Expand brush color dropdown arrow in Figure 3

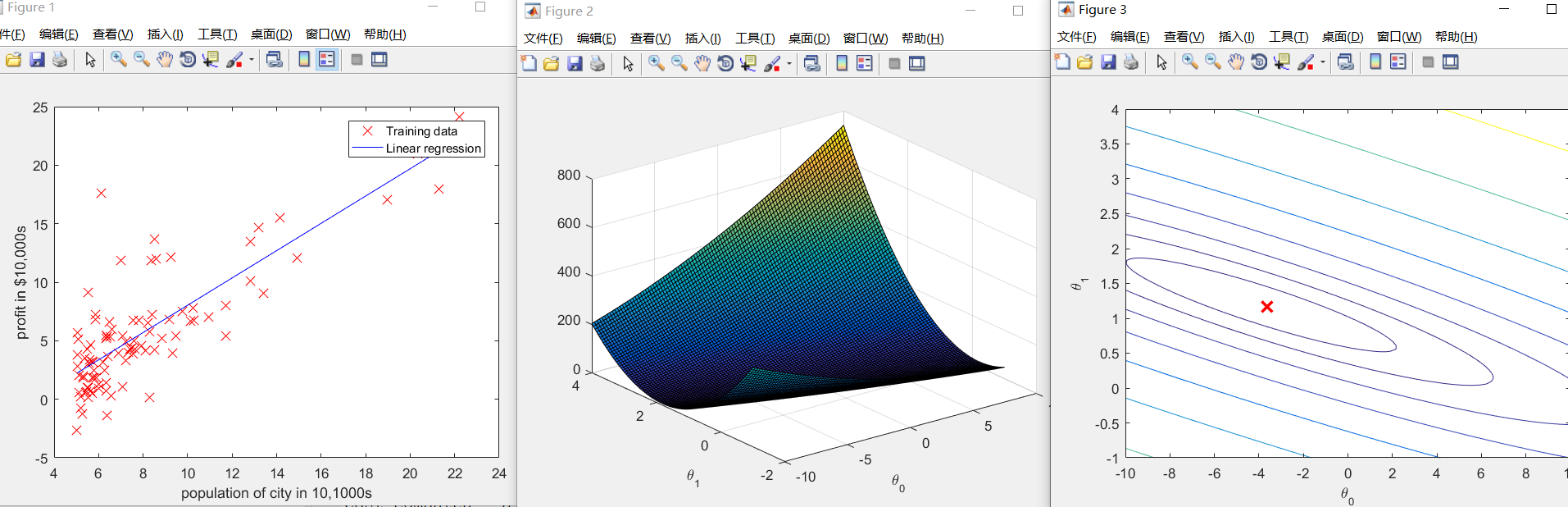click(1323, 62)
